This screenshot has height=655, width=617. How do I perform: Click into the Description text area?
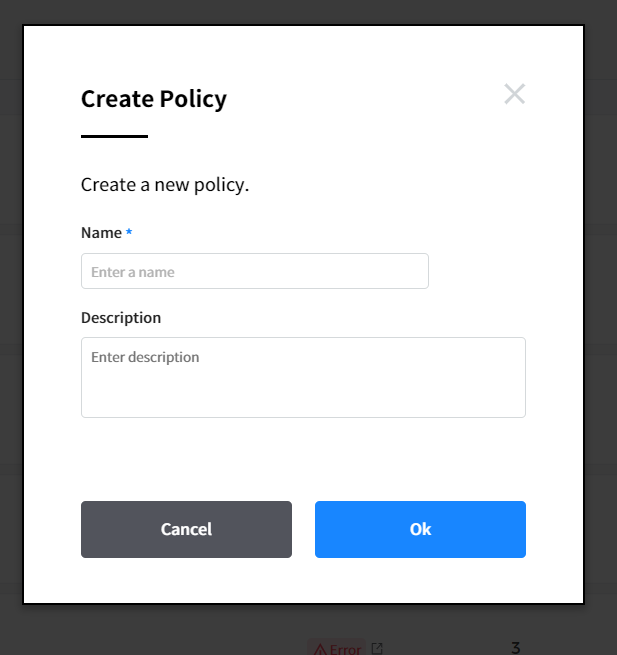(303, 377)
